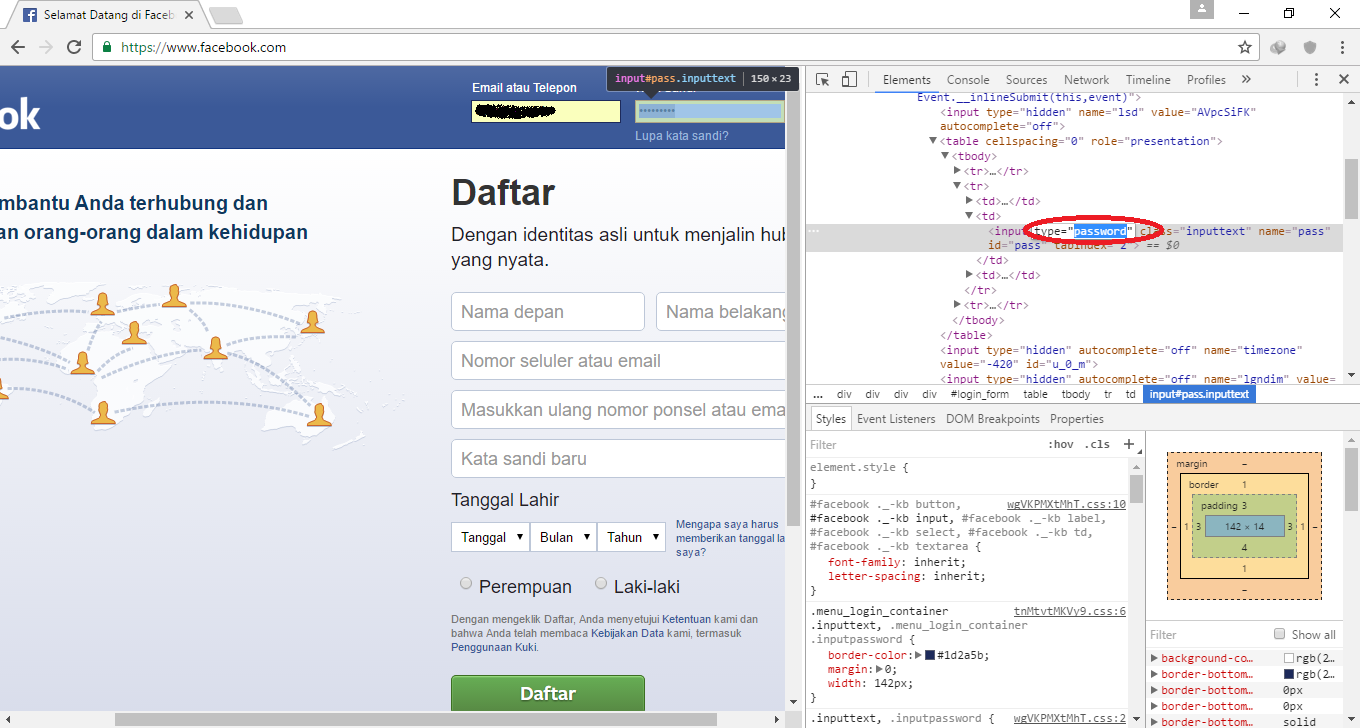Open the Bulan dropdown
The image size is (1360, 728).
564,537
